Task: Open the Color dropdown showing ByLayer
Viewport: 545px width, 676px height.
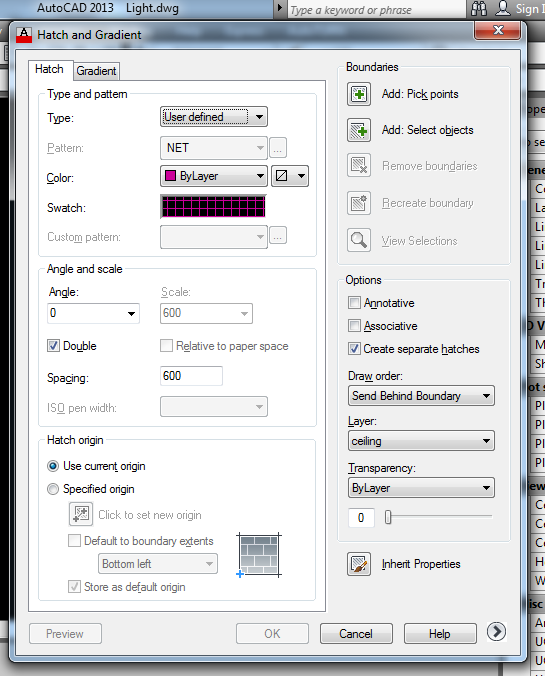Action: 214,176
